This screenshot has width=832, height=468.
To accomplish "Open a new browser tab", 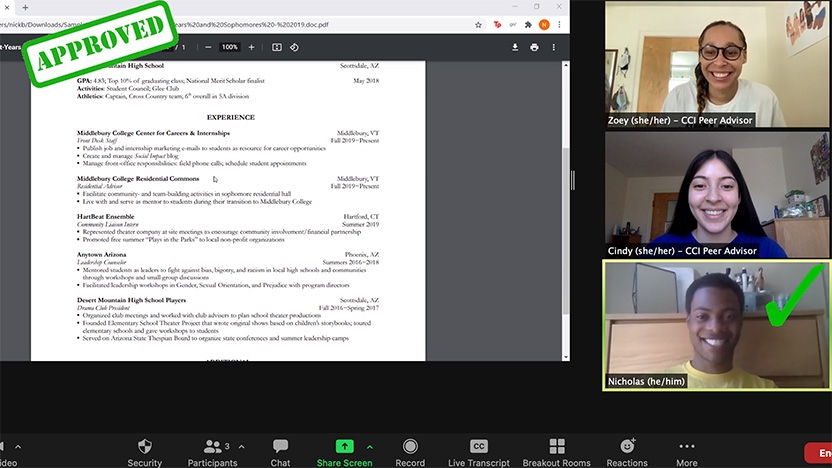I will point(25,7).
